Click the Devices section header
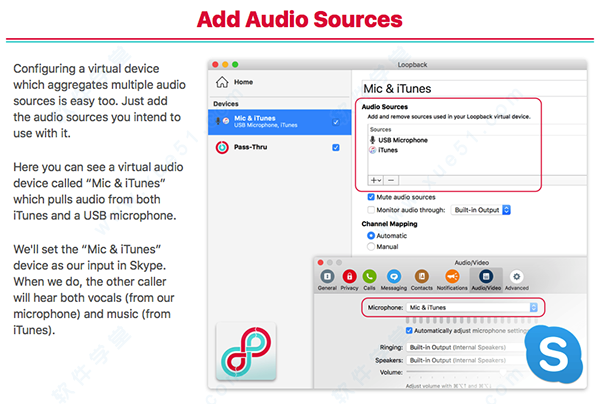This screenshot has height=404, width=600. pos(226,104)
